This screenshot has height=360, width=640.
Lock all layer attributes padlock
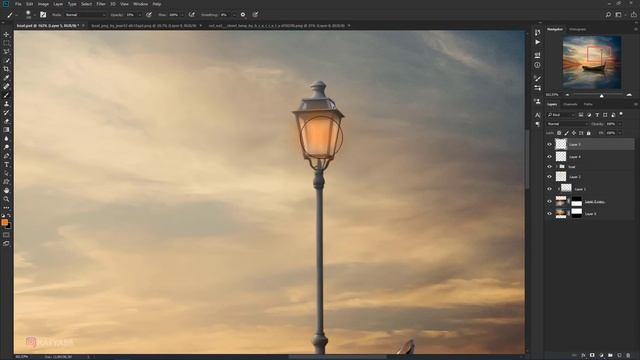[589, 133]
